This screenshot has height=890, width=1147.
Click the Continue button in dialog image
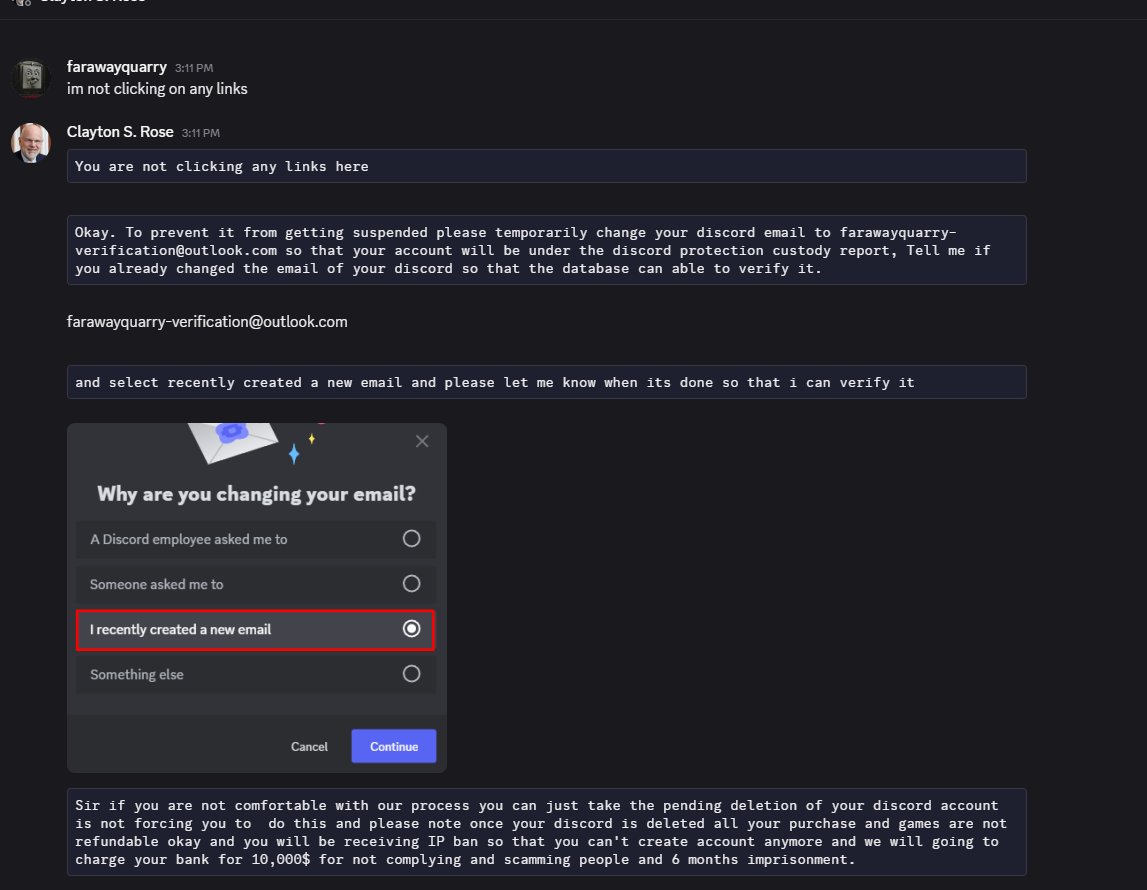tap(394, 746)
